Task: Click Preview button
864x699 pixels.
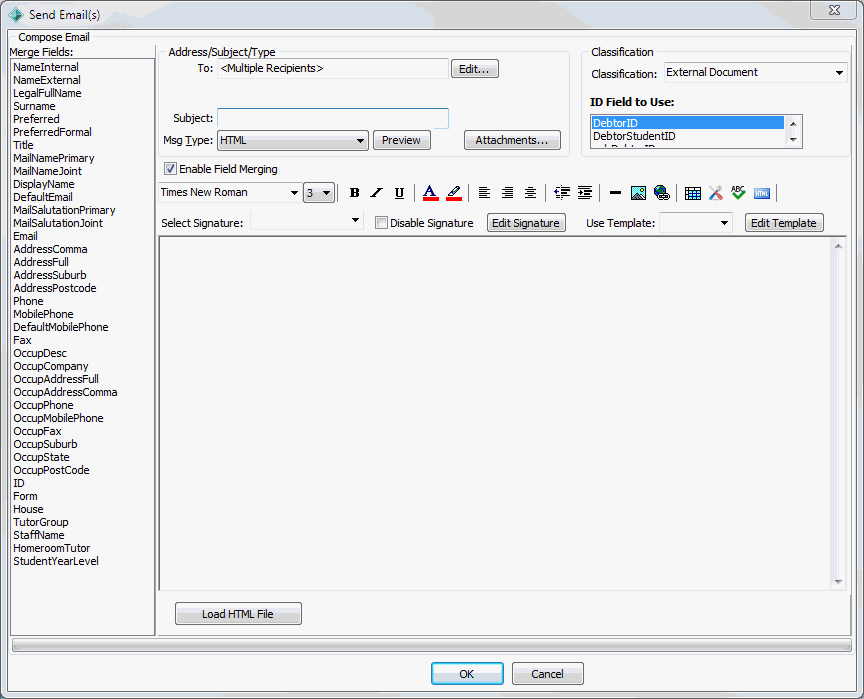Action: click(x=401, y=140)
